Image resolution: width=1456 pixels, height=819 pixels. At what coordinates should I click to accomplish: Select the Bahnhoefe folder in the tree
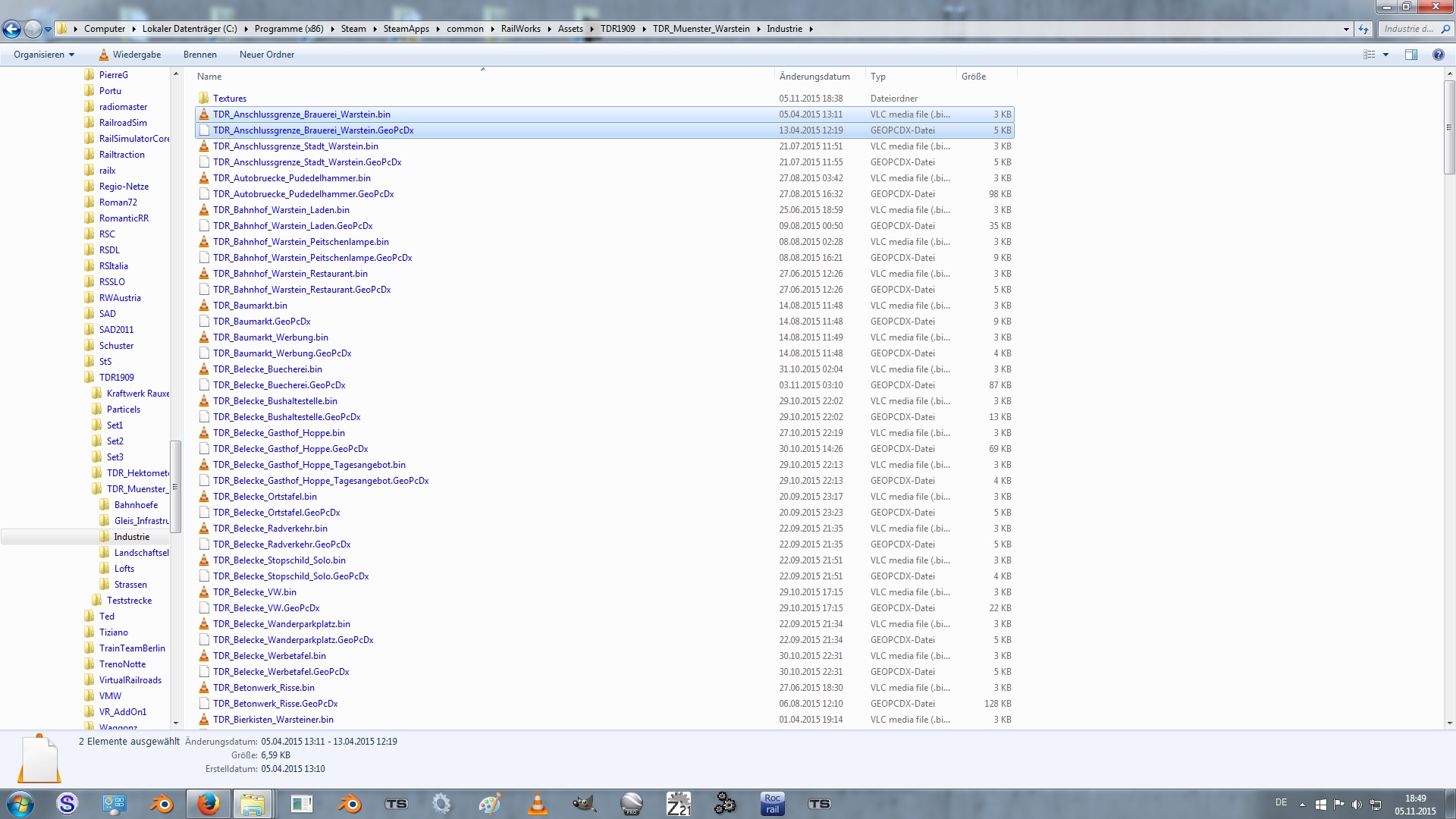click(x=136, y=505)
